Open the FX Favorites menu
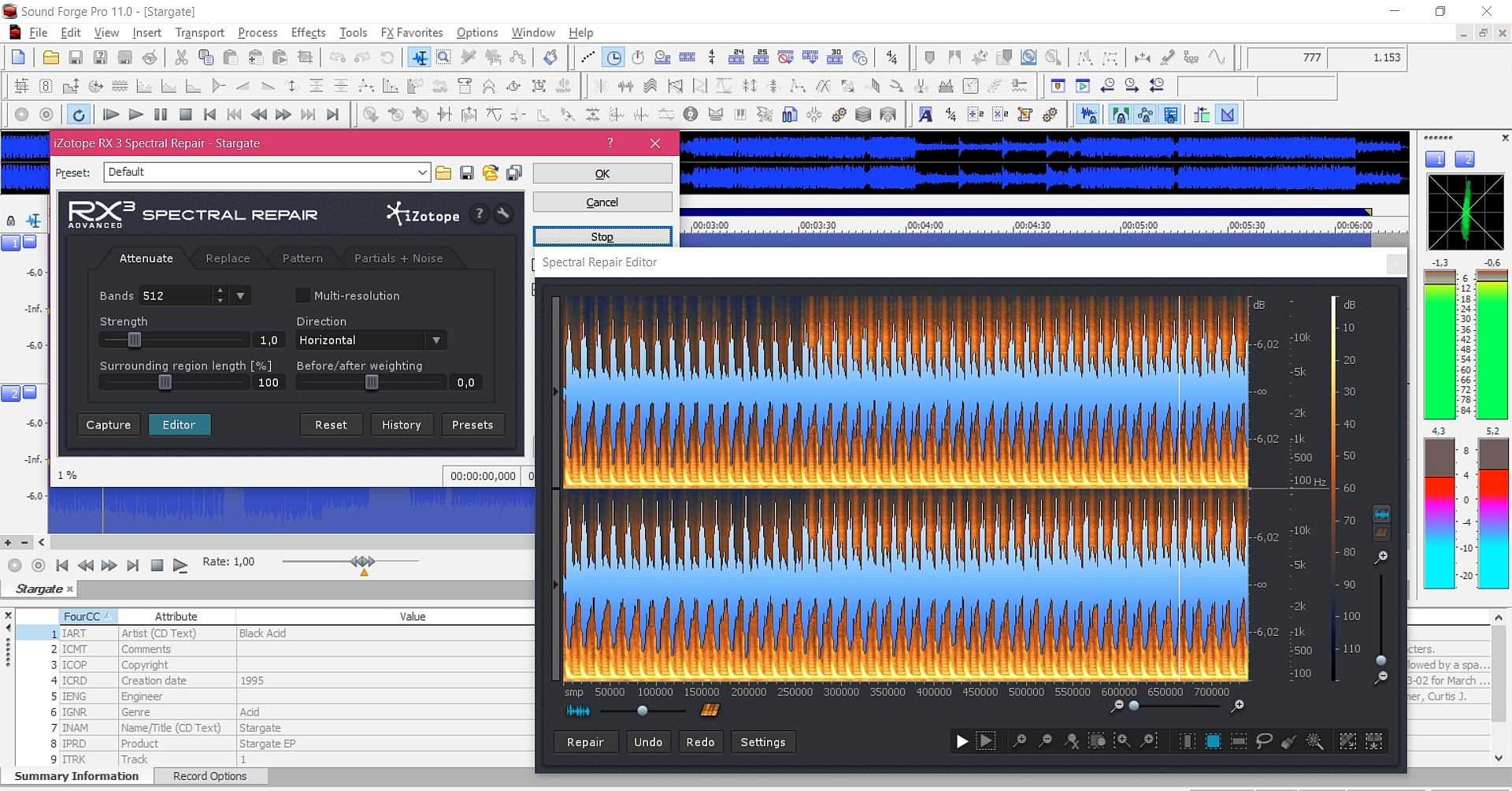1512x791 pixels. [411, 32]
